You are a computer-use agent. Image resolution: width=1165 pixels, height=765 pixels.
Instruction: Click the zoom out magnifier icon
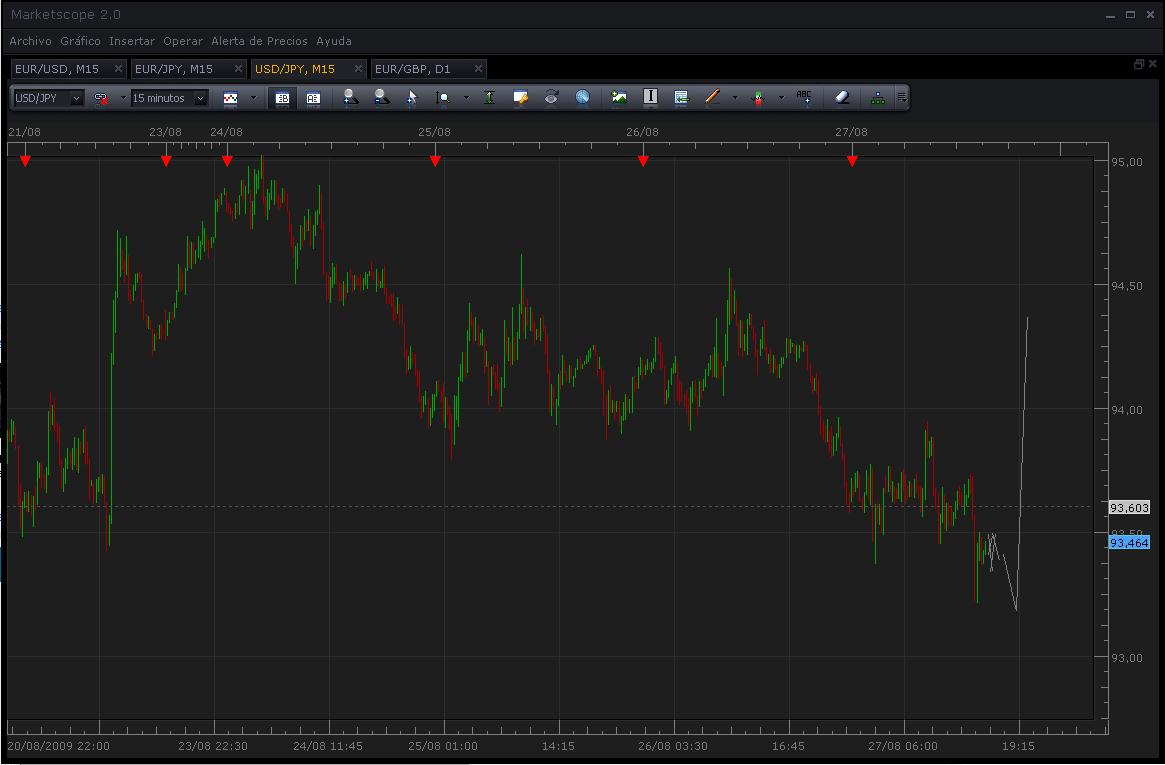(x=381, y=97)
